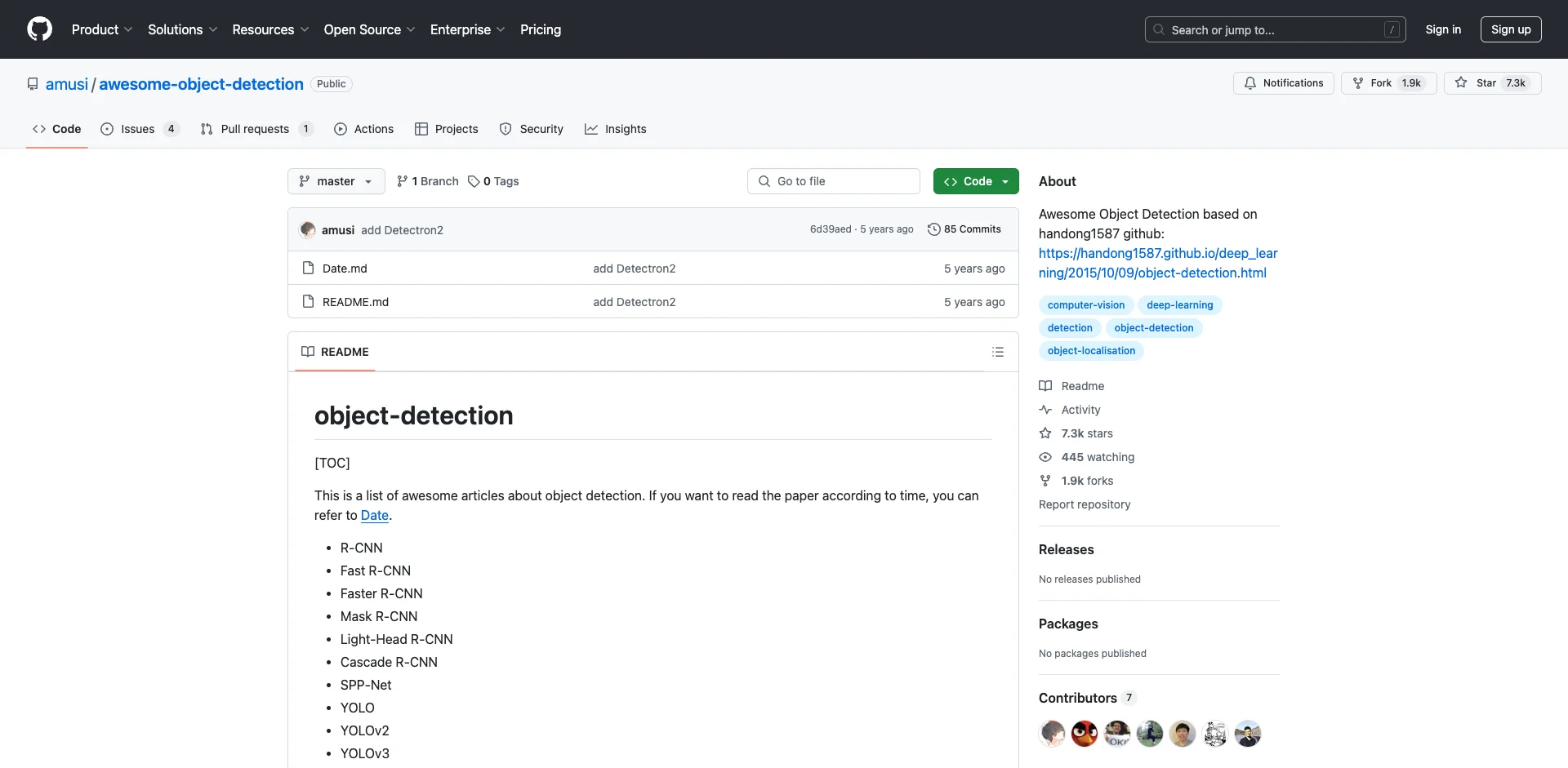The height and width of the screenshot is (768, 1568).
Task: Switch to the Actions tab
Action: point(364,129)
